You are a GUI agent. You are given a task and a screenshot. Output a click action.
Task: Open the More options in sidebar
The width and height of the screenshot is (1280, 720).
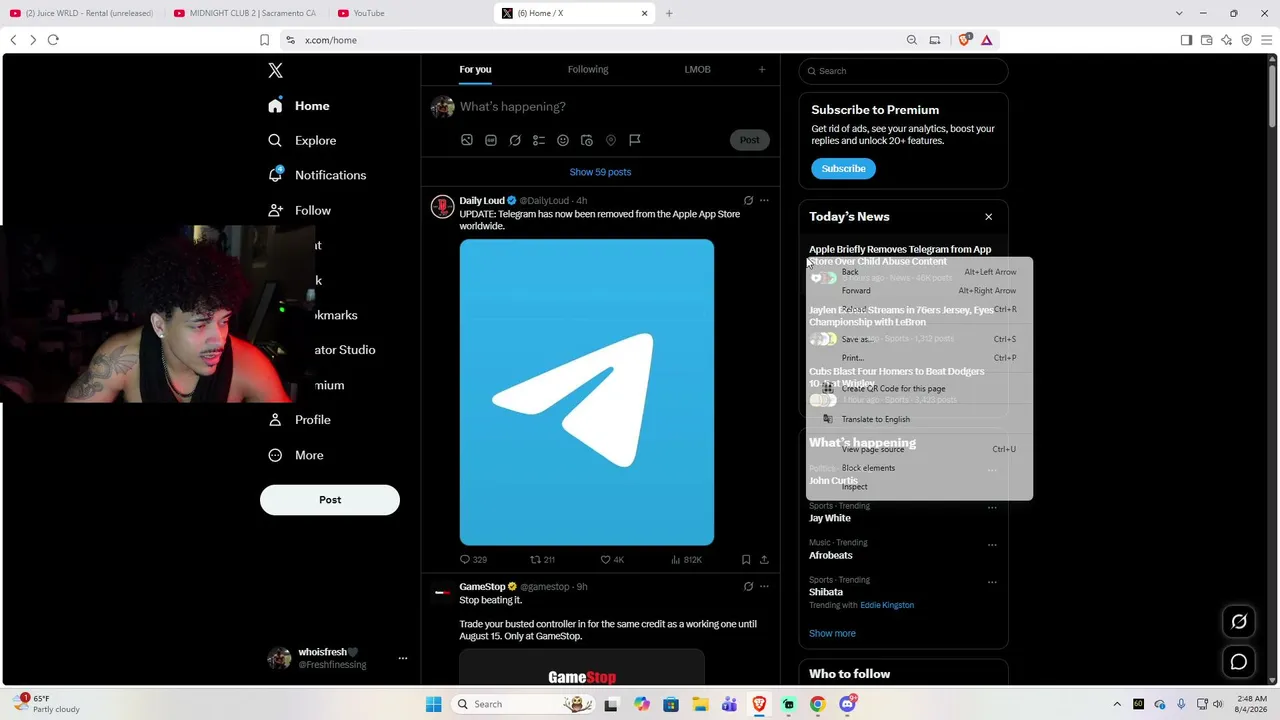(x=295, y=455)
